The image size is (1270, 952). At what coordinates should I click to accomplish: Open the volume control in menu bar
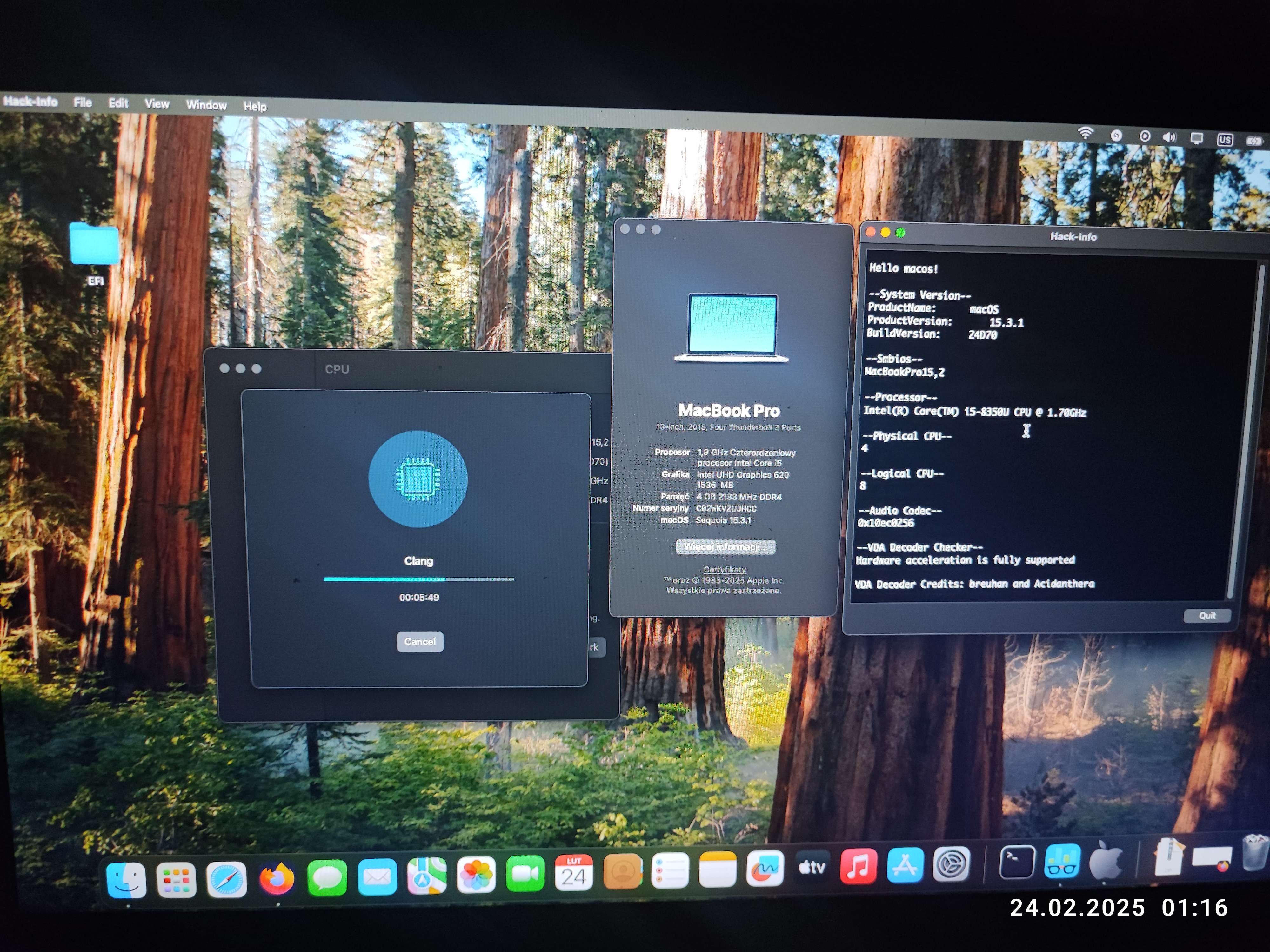(x=1170, y=137)
